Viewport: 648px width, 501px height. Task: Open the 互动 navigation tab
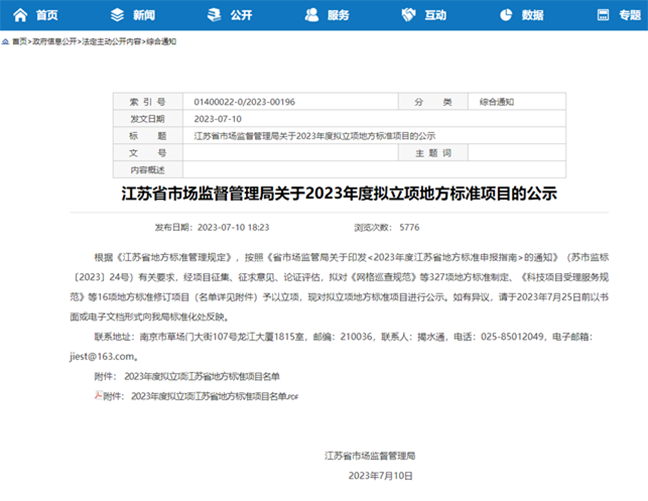[x=435, y=15]
